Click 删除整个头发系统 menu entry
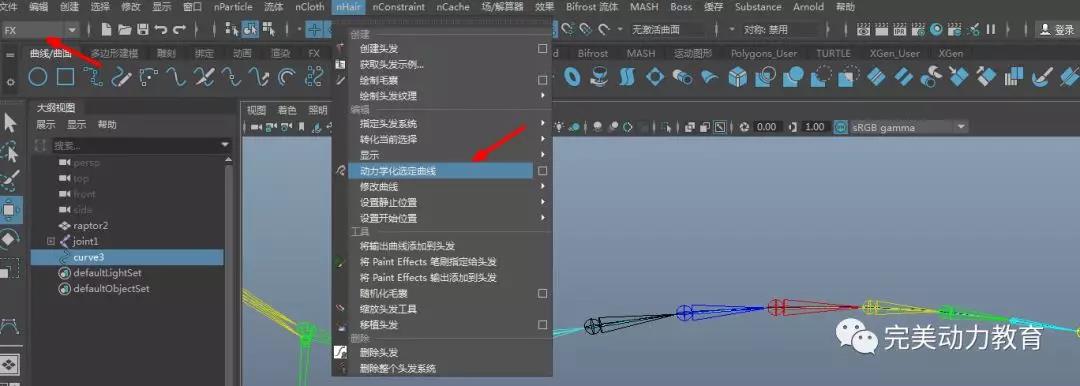 pyautogui.click(x=397, y=368)
